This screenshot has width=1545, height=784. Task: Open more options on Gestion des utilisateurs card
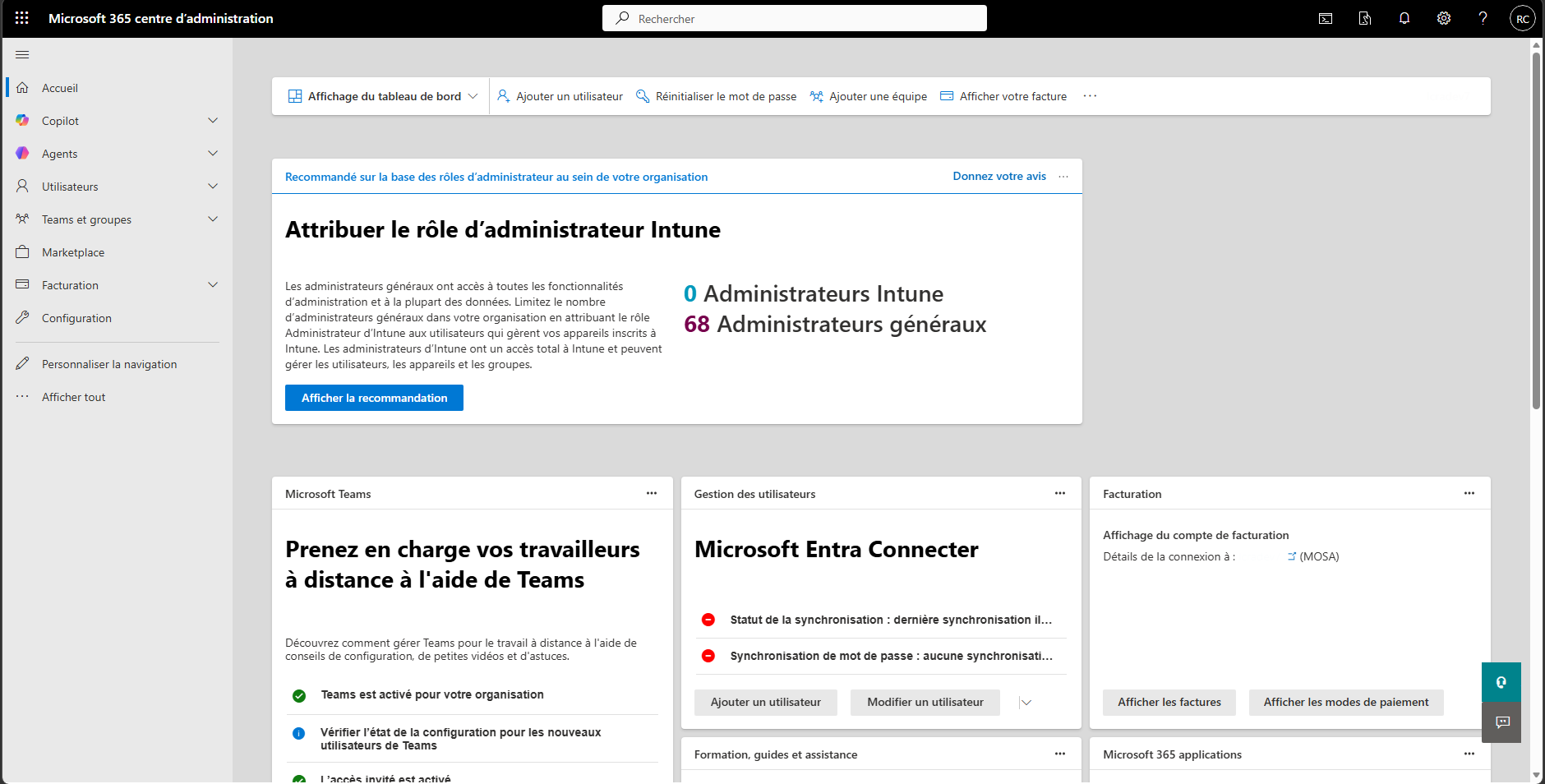1060,493
